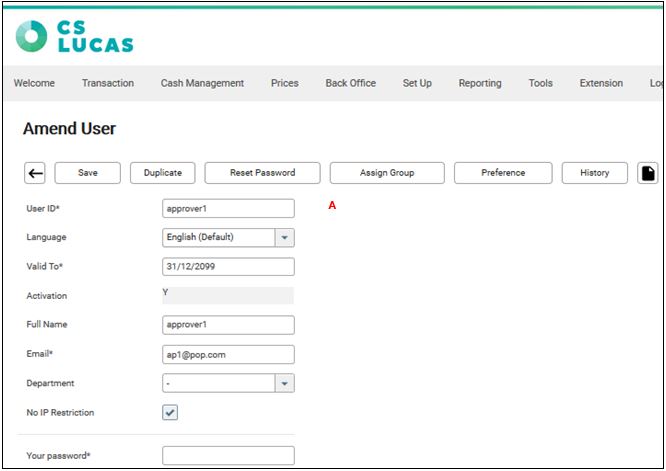
Task: Click the document icon beside History
Action: (x=648, y=173)
